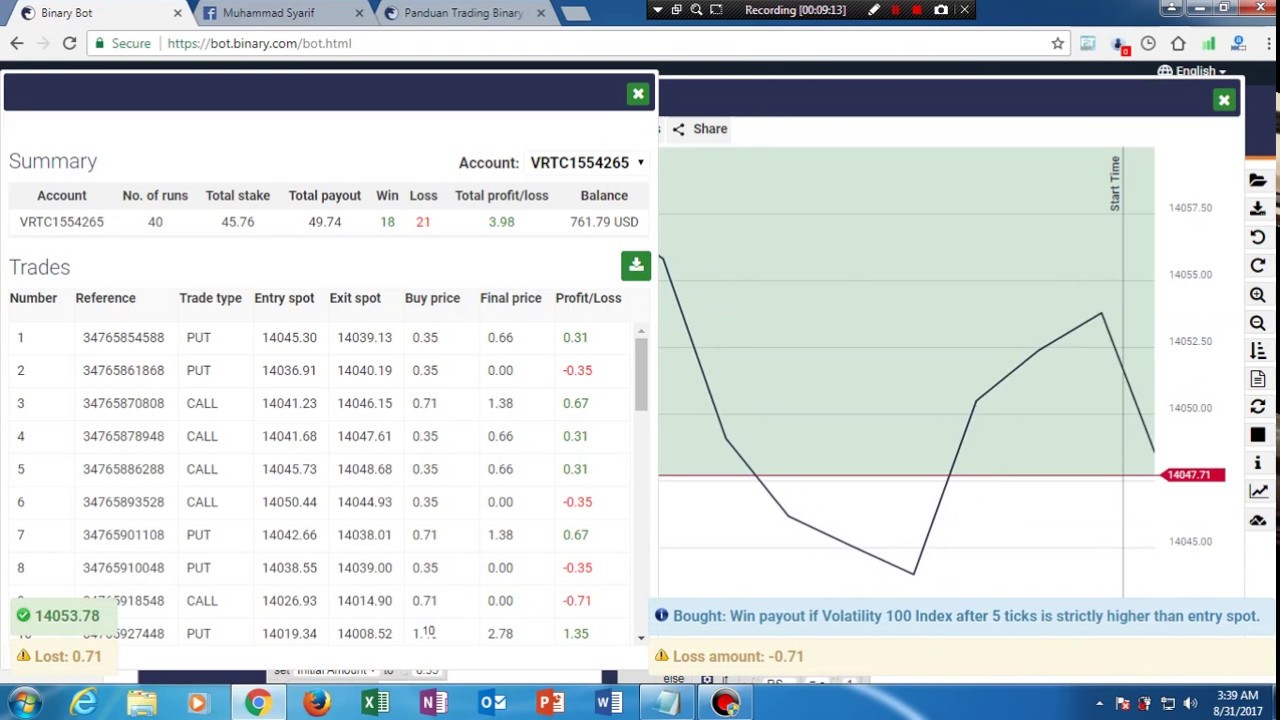Switch to Panduan Trading Binary tab

[463, 13]
